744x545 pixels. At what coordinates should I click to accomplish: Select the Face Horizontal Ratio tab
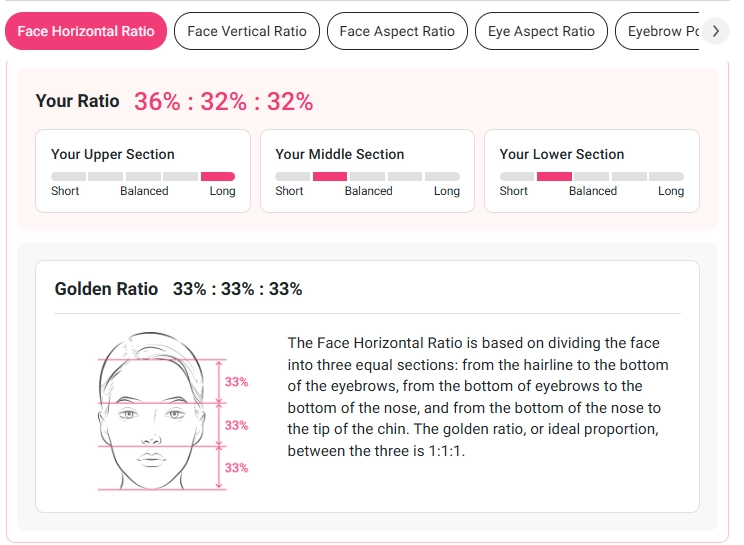coord(86,31)
